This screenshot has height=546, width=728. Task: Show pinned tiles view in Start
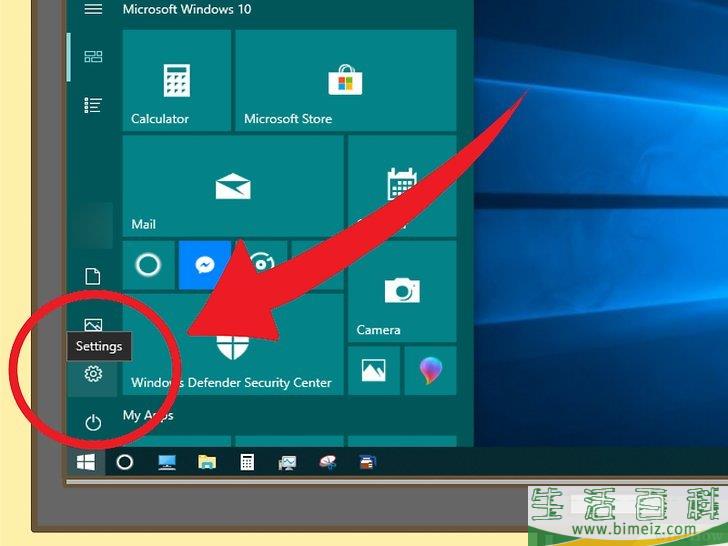(93, 57)
